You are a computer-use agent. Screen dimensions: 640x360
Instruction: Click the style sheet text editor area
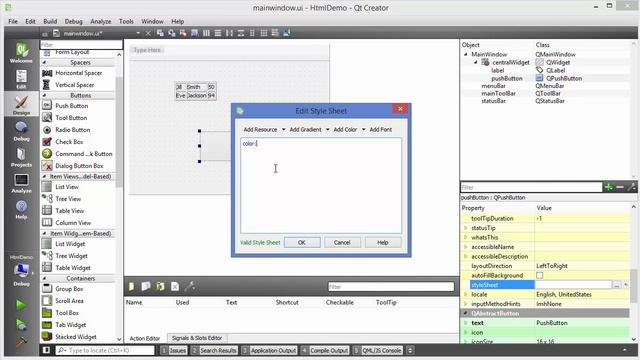(x=321, y=186)
